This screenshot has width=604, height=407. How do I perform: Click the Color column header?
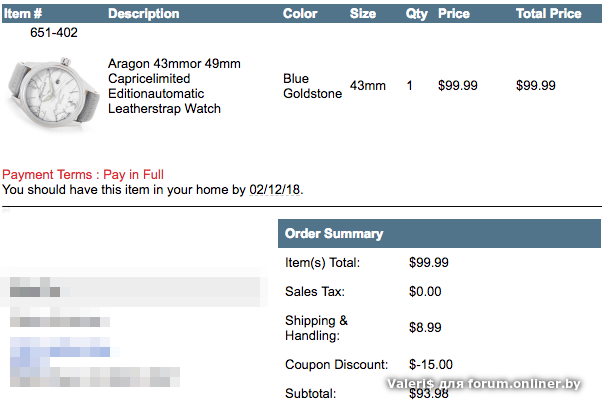tap(300, 14)
